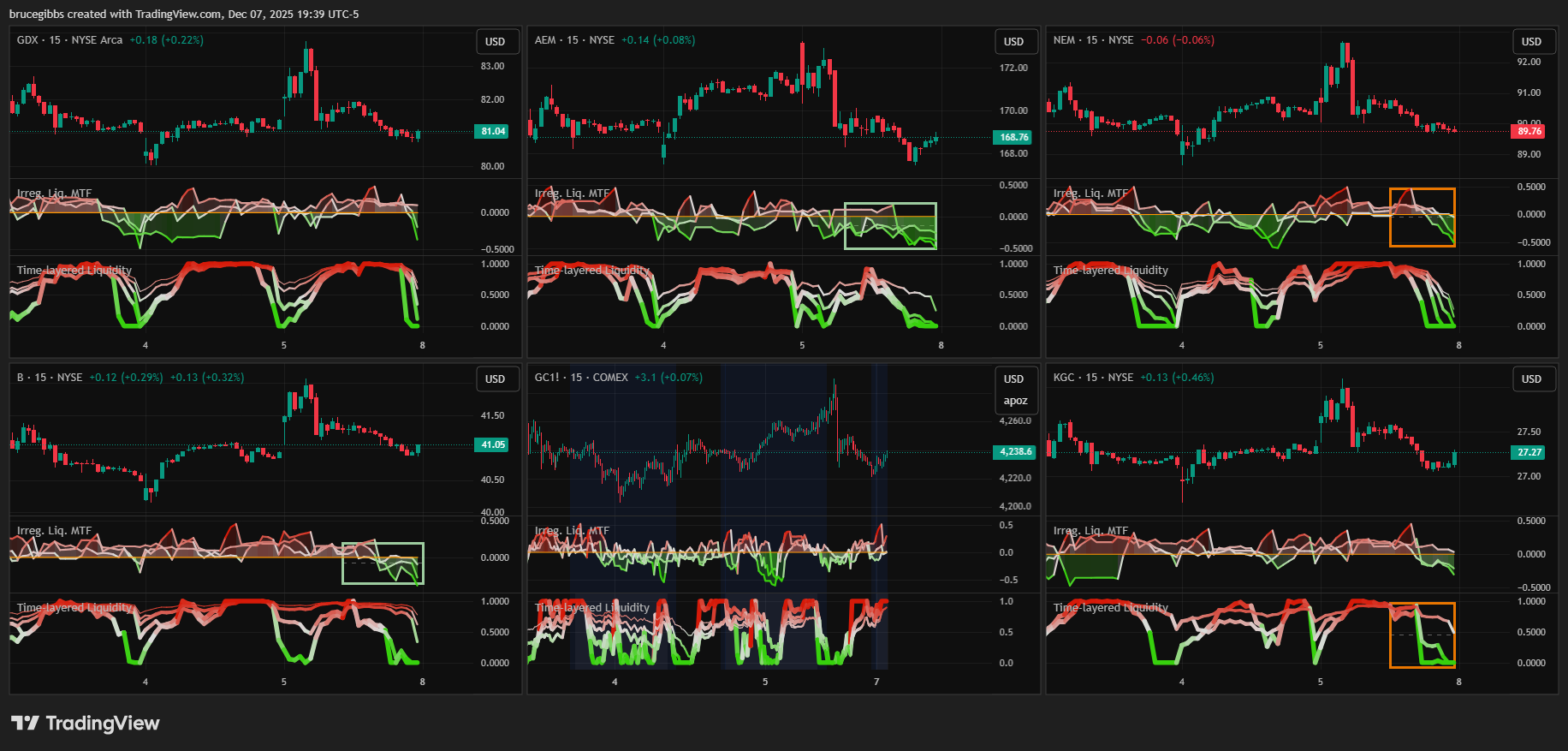The width and height of the screenshot is (1568, 751).
Task: Click the 81.04 price label on GDX
Action: click(x=493, y=131)
